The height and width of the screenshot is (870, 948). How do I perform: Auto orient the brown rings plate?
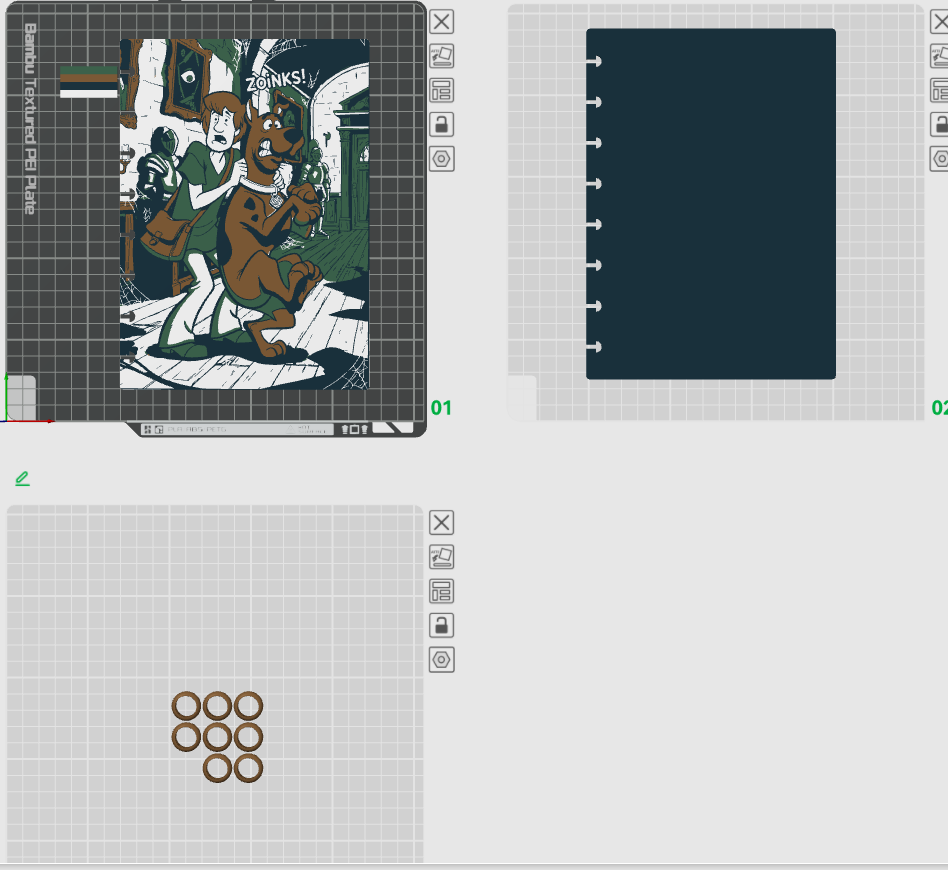click(441, 557)
